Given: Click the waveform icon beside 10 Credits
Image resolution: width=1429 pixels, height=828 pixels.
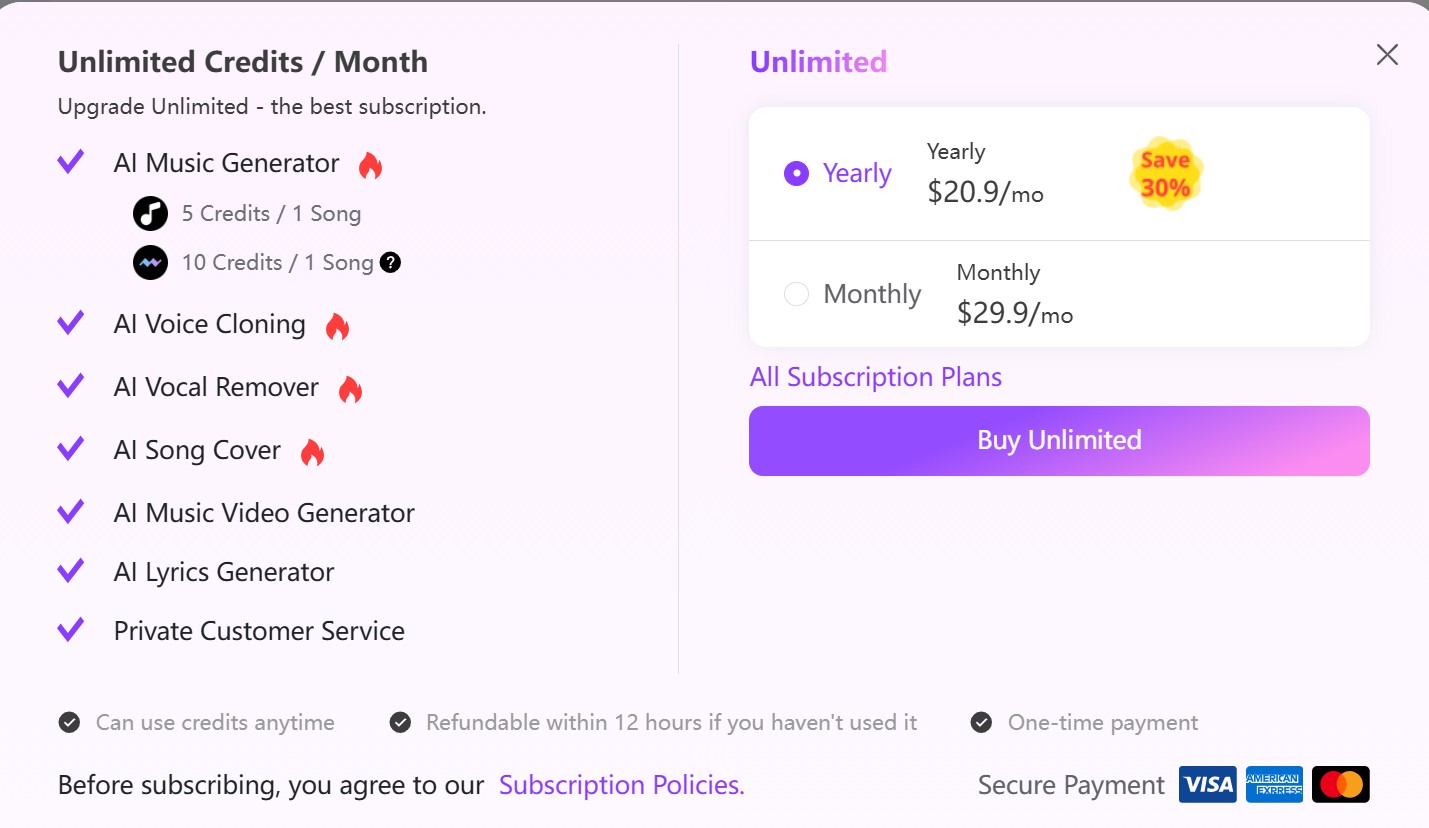Looking at the screenshot, I should click(150, 263).
